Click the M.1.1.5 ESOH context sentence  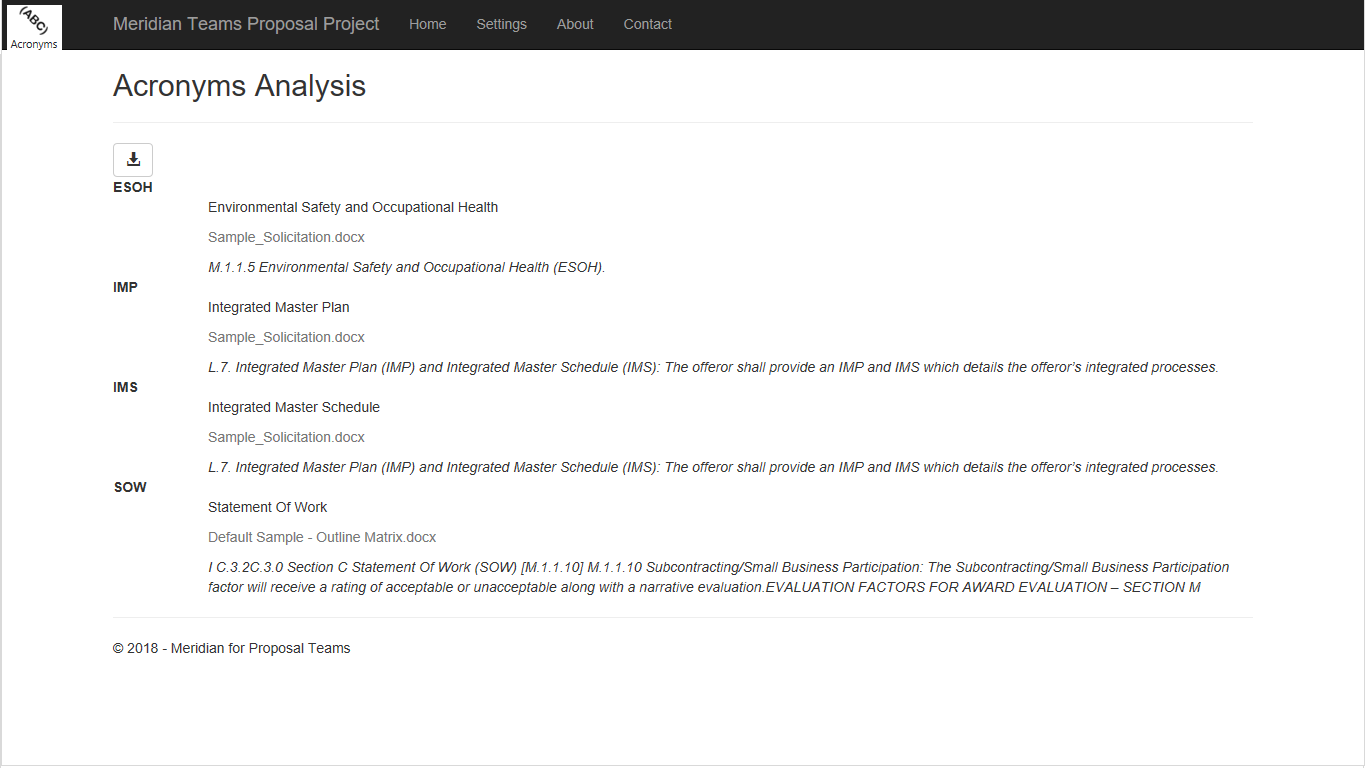pos(406,267)
